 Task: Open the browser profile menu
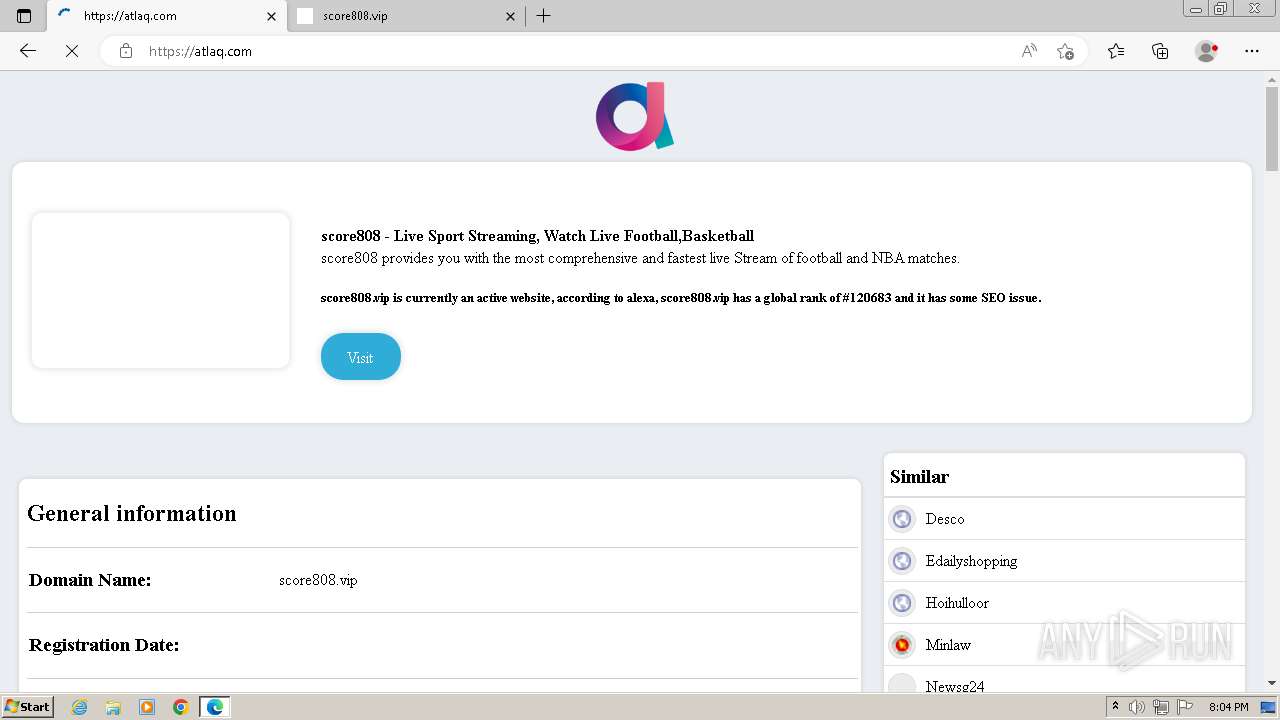pos(1207,51)
